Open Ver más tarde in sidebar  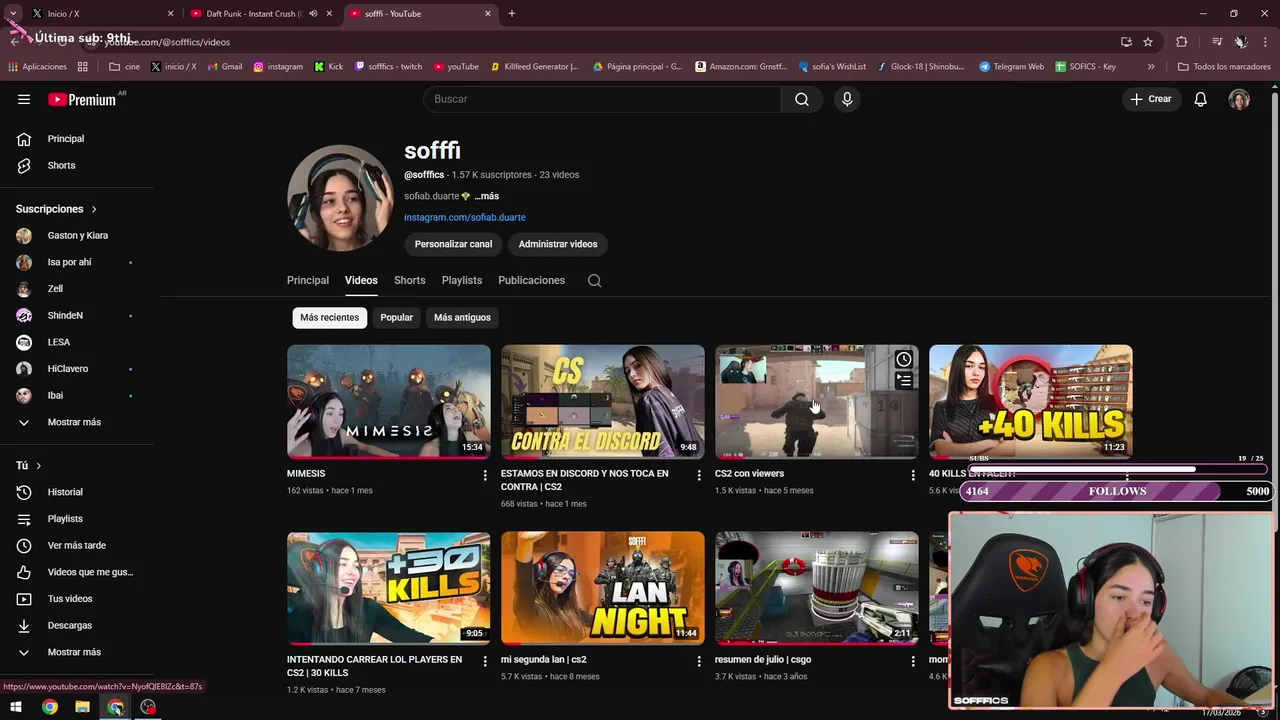pyautogui.click(x=77, y=545)
